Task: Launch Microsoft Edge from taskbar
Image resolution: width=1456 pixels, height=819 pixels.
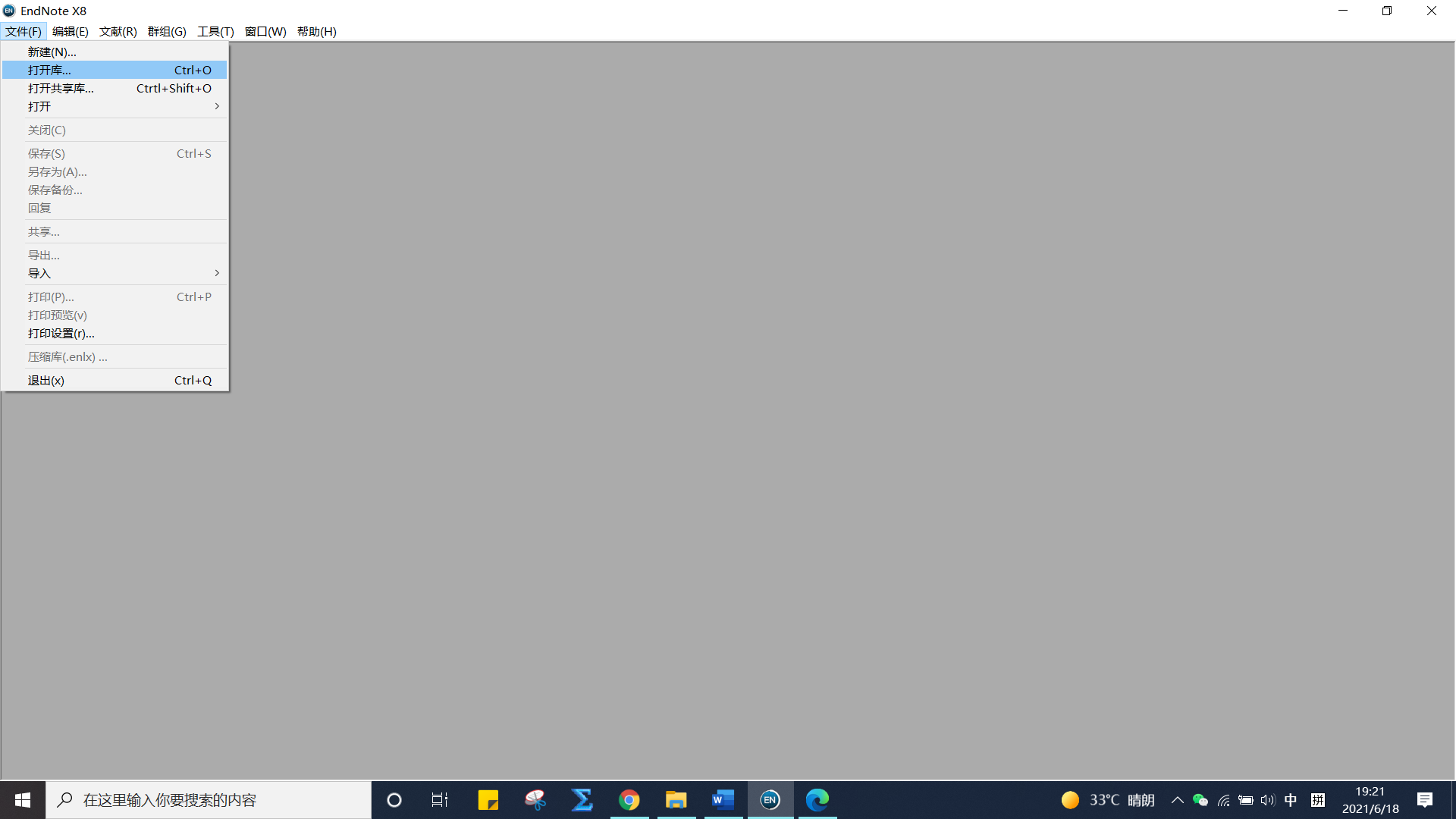Action: [x=817, y=800]
